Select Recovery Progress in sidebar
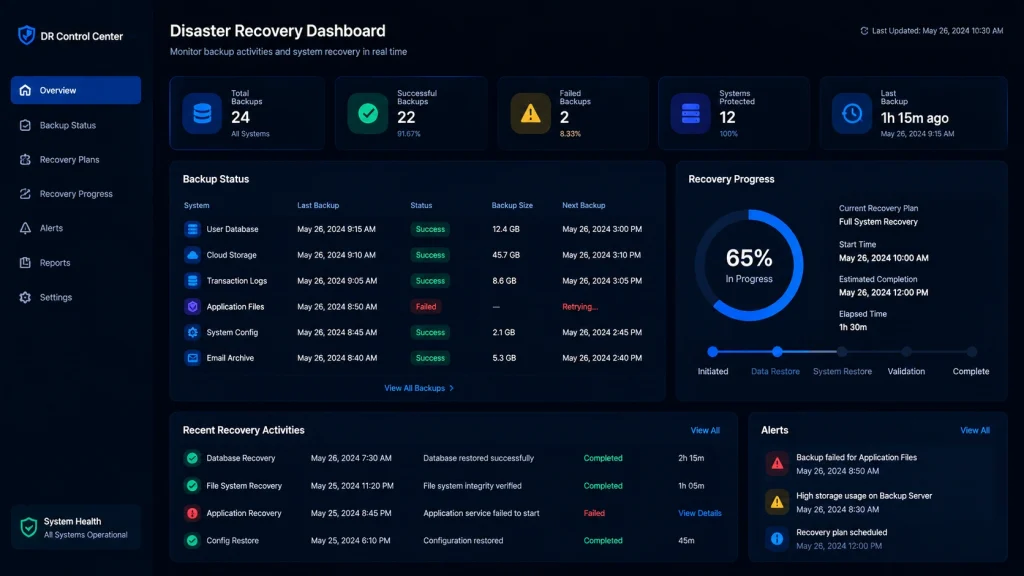The height and width of the screenshot is (576, 1024). [x=76, y=194]
